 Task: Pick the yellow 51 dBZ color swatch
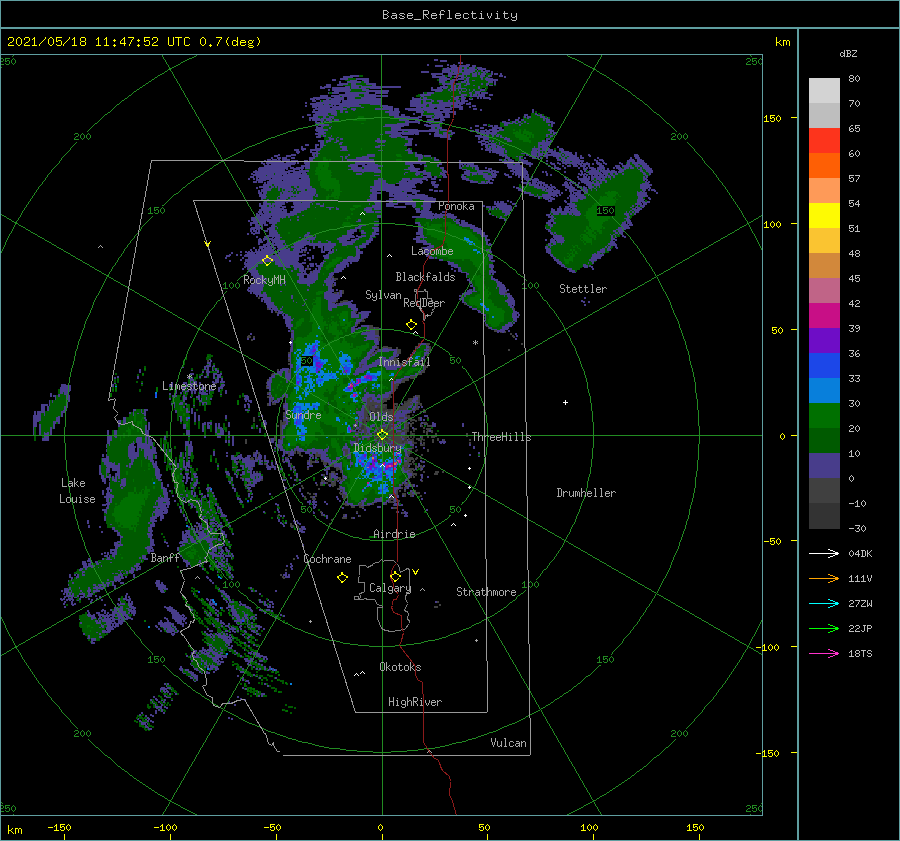(x=824, y=216)
